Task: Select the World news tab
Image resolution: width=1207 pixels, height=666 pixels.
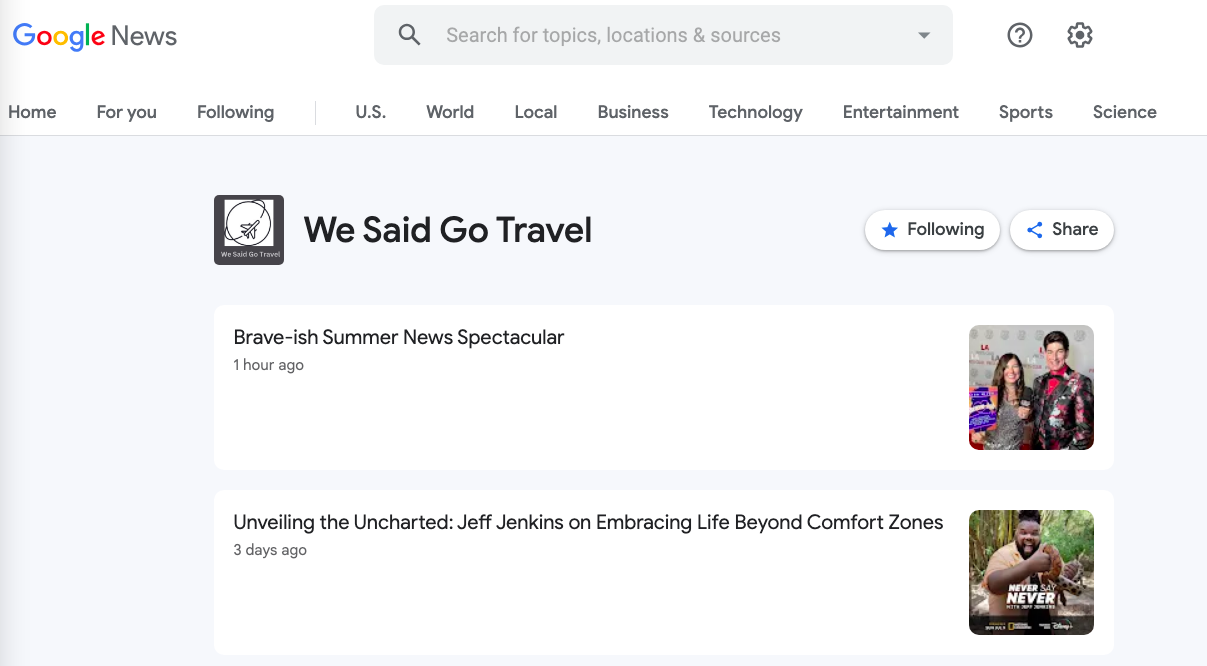Action: [x=450, y=112]
